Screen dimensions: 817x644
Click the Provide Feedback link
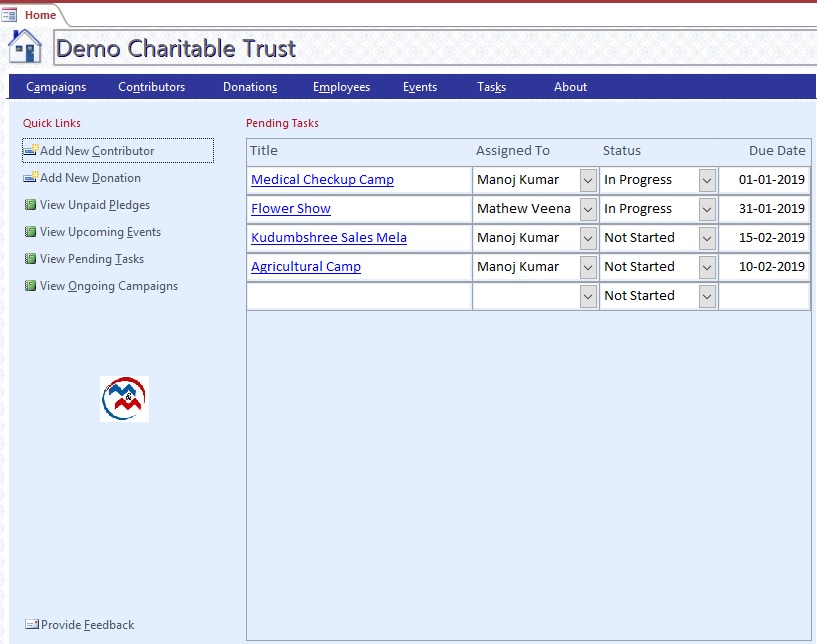pos(80,625)
